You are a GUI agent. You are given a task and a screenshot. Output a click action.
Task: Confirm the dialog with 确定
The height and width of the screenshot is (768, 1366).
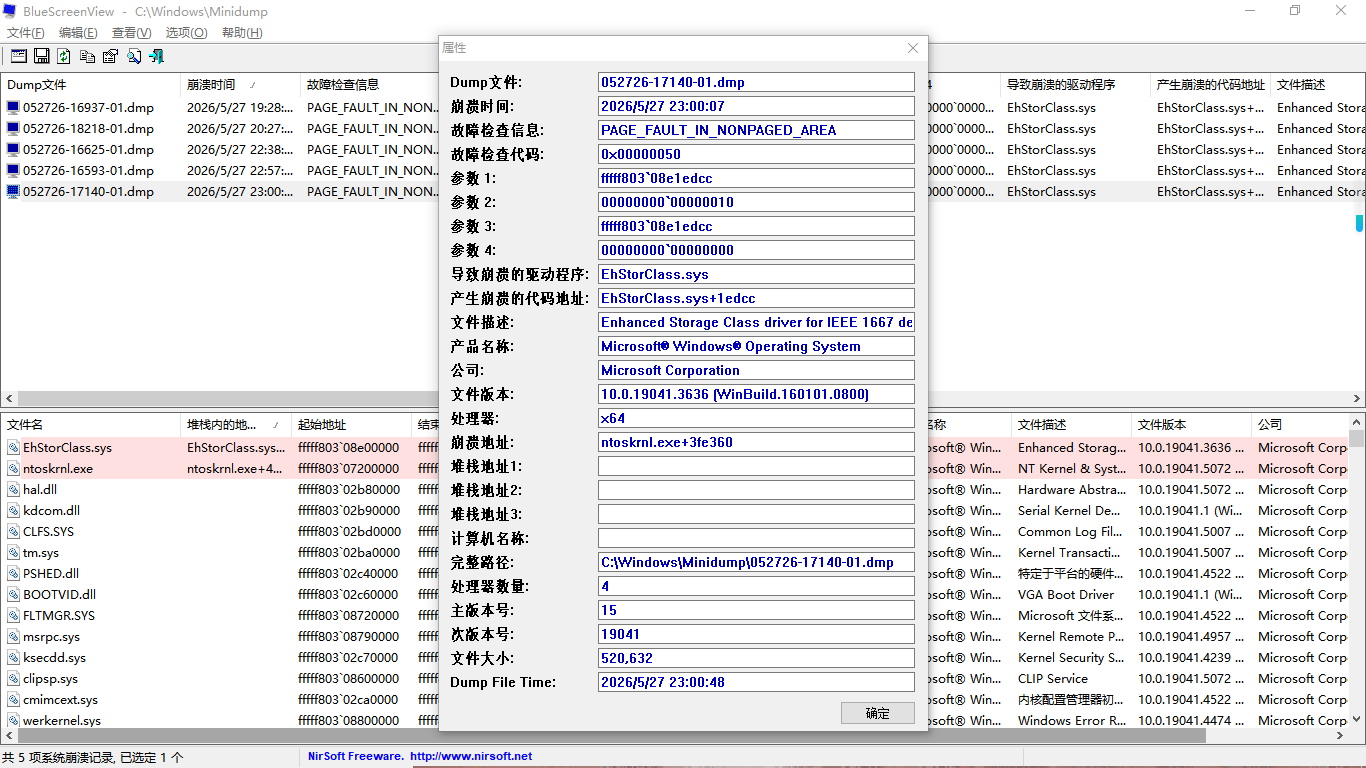tap(878, 713)
